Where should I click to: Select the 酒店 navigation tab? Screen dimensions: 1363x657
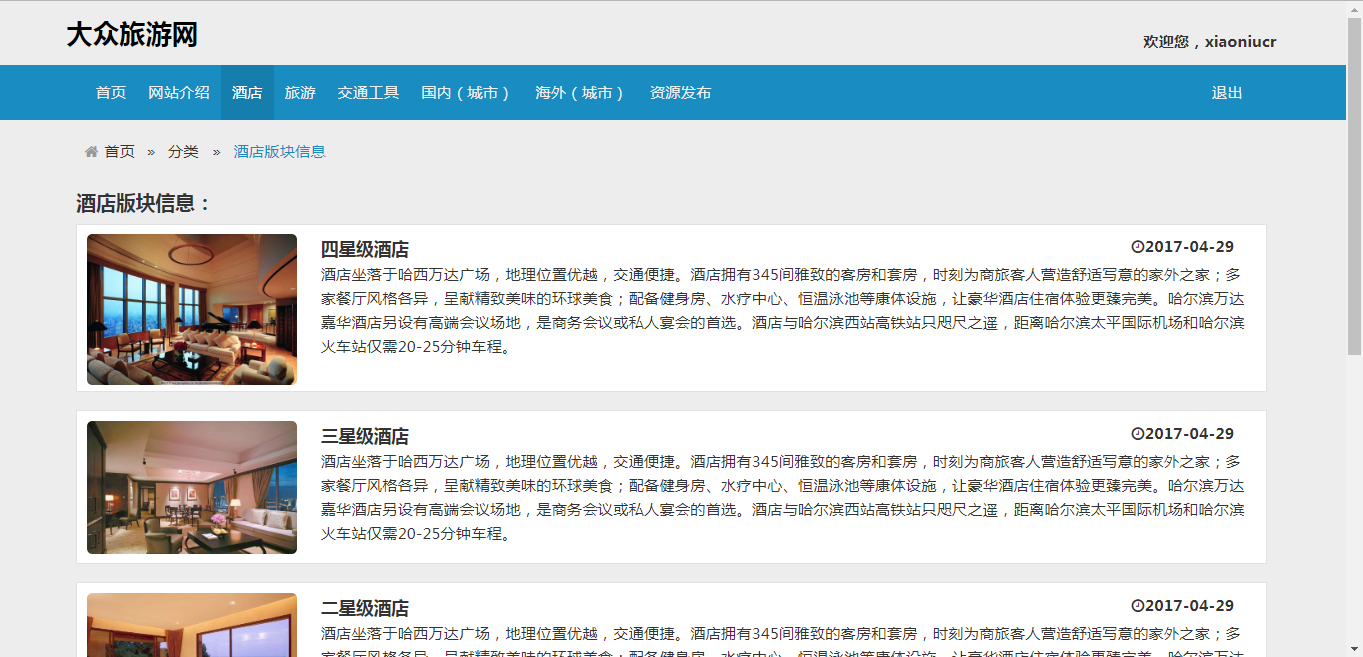[247, 93]
